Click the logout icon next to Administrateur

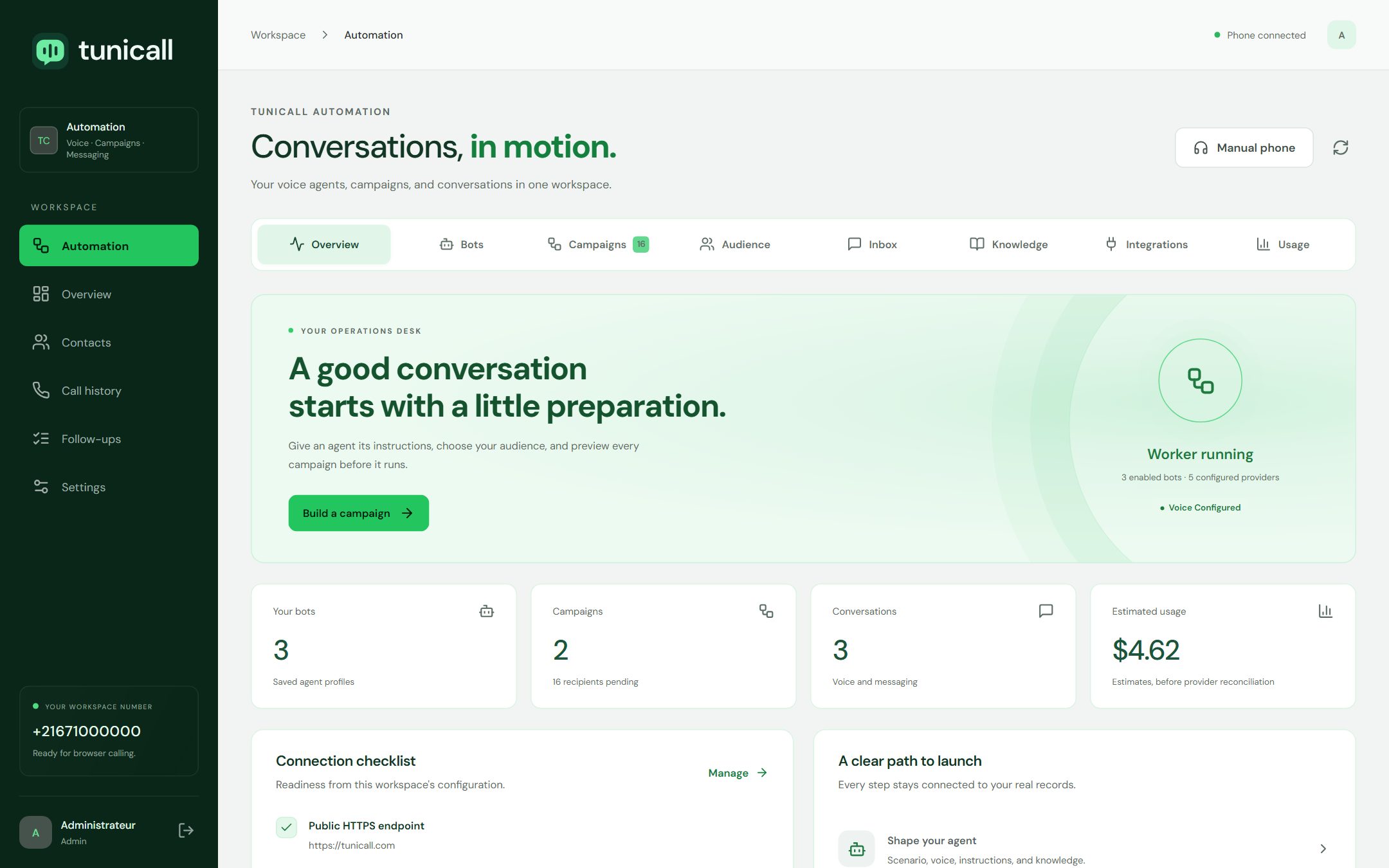(186, 831)
